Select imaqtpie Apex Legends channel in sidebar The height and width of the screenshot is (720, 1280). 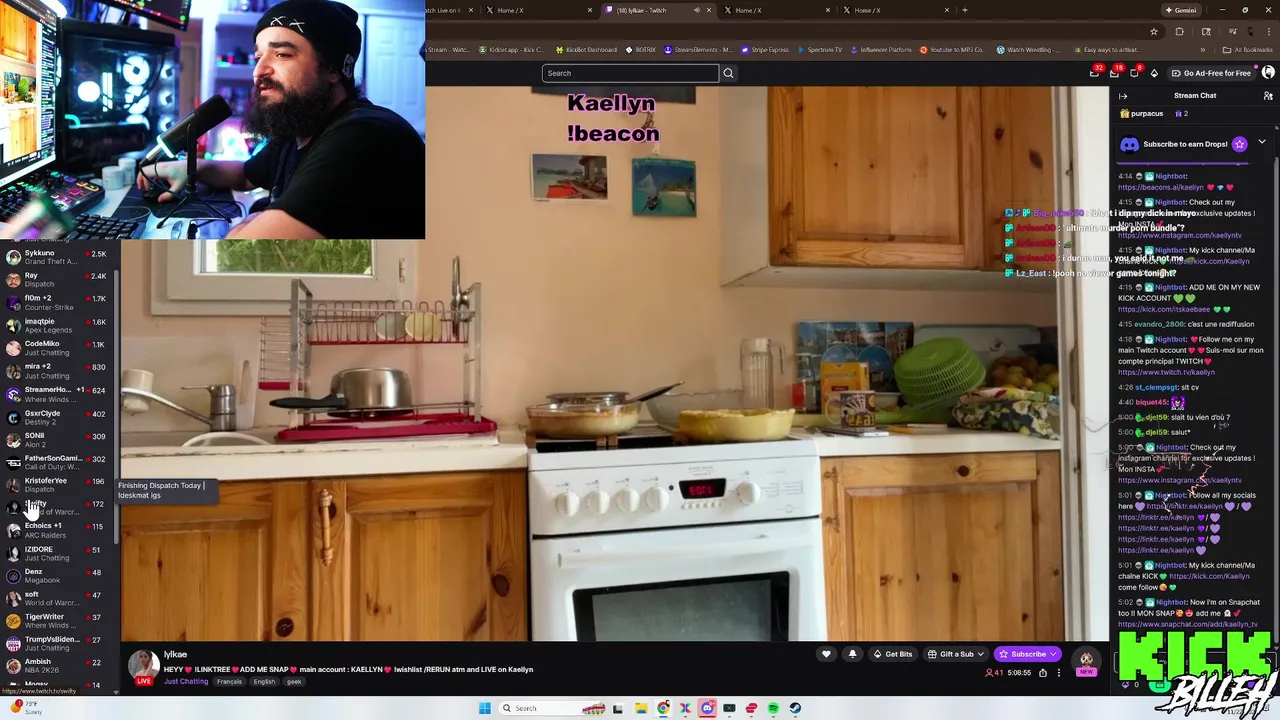(57, 325)
